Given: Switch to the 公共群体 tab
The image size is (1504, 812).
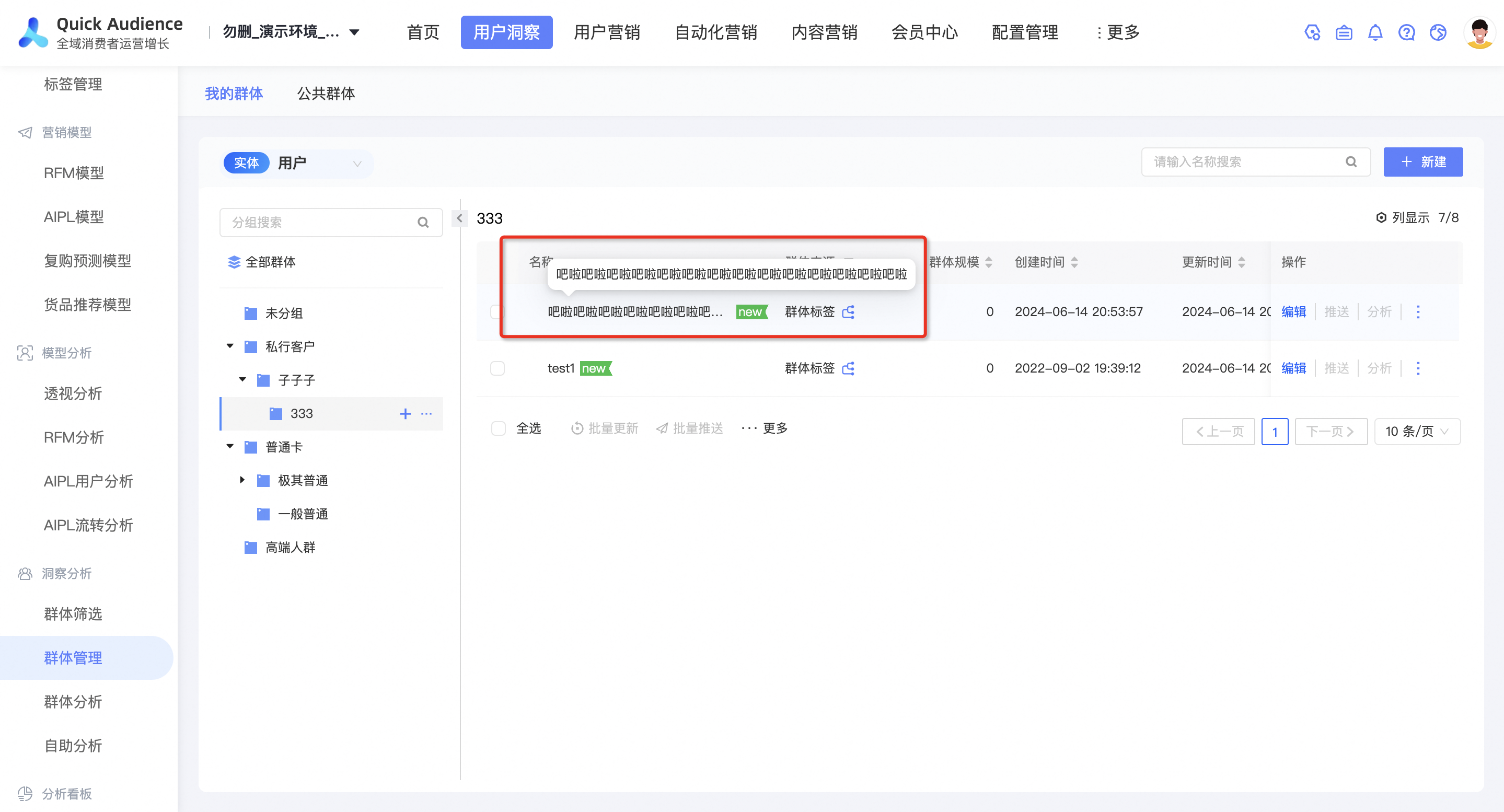Looking at the screenshot, I should pyautogui.click(x=326, y=94).
